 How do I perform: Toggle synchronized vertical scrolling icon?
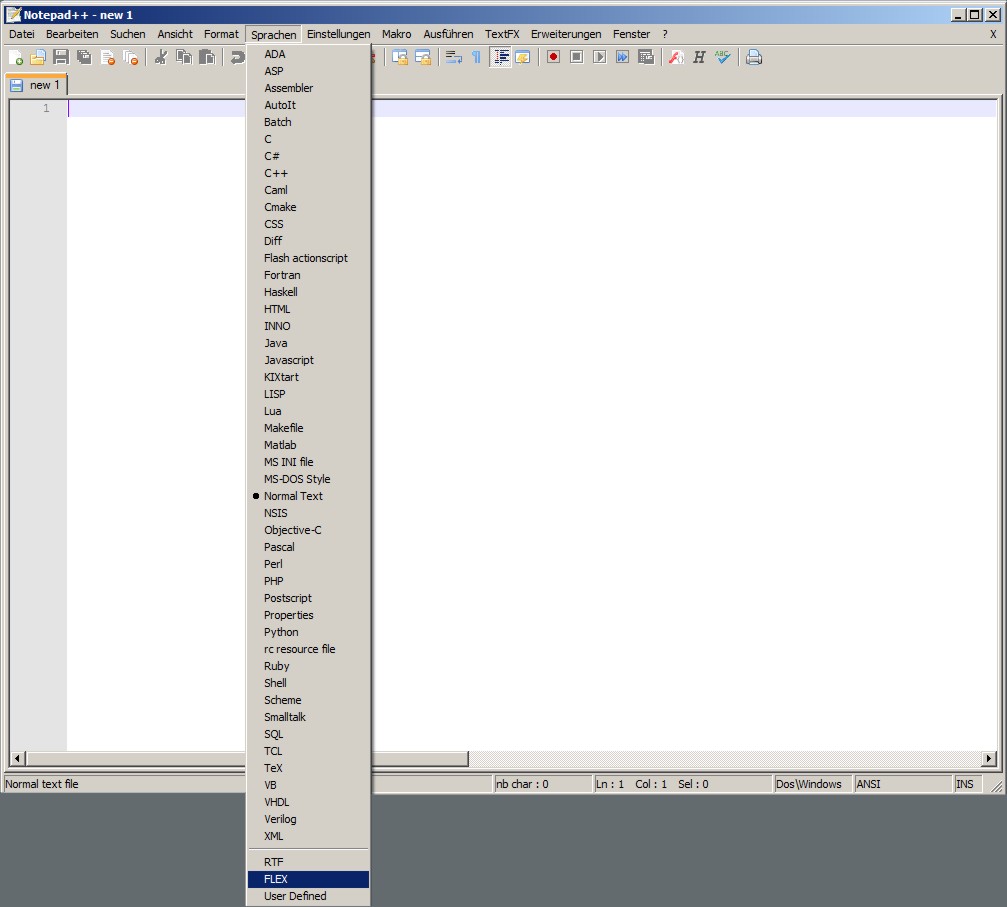tap(399, 58)
